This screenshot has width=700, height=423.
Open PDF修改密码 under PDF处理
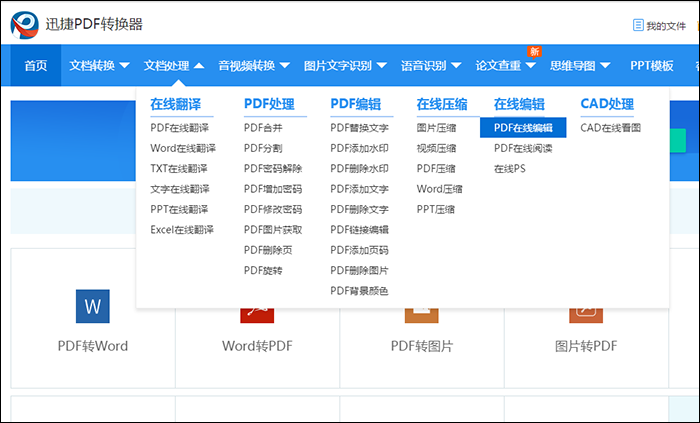coord(273,209)
